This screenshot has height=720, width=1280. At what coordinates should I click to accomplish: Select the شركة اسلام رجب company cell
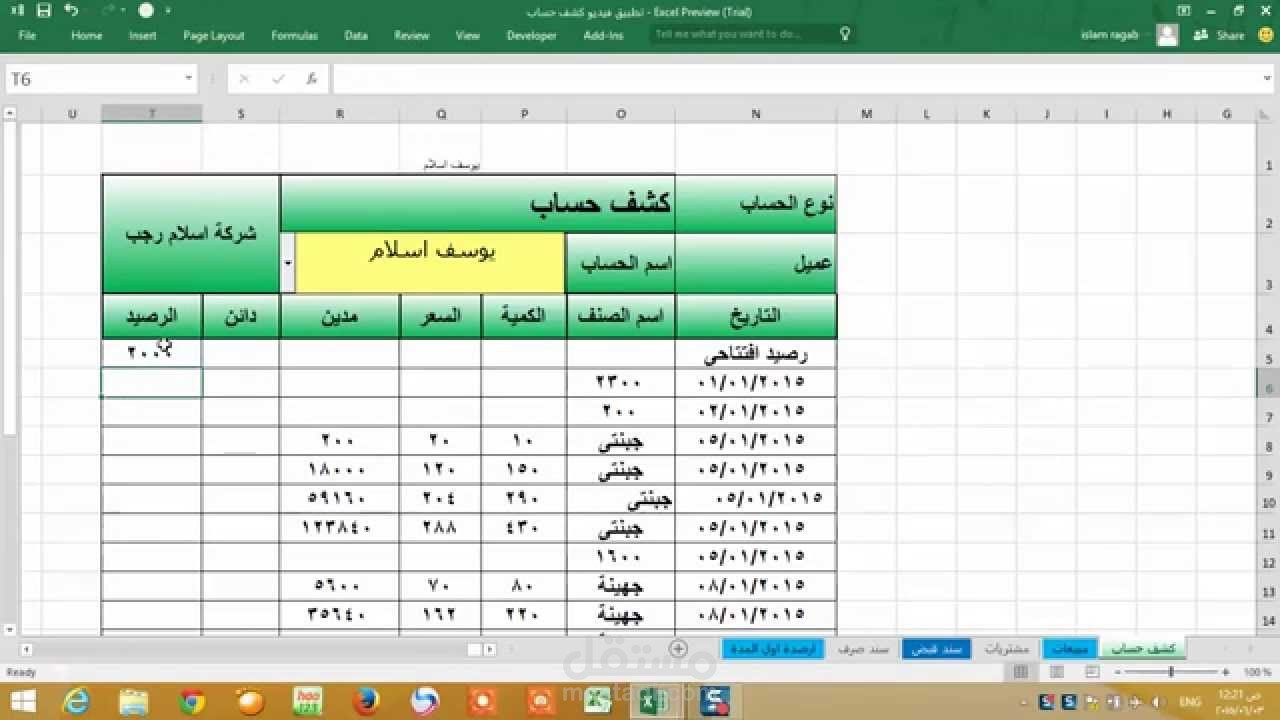[191, 234]
